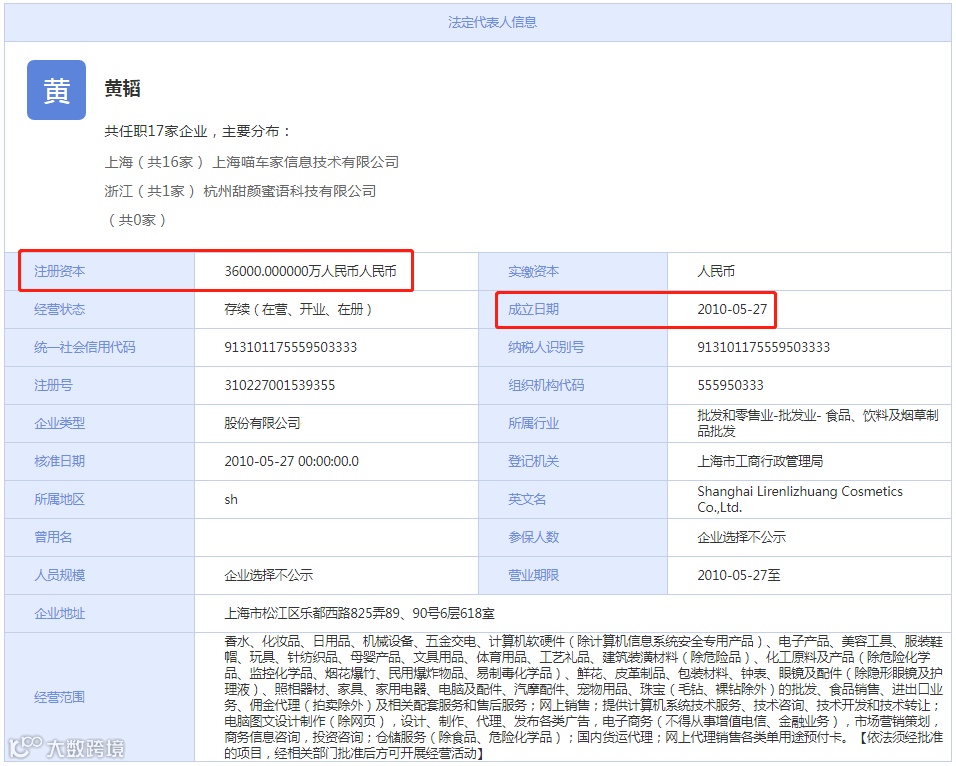The height and width of the screenshot is (766, 956).
Task: Select address 上海市松江区乐都西路825弄89、90号6层618室
Action: coord(360,613)
